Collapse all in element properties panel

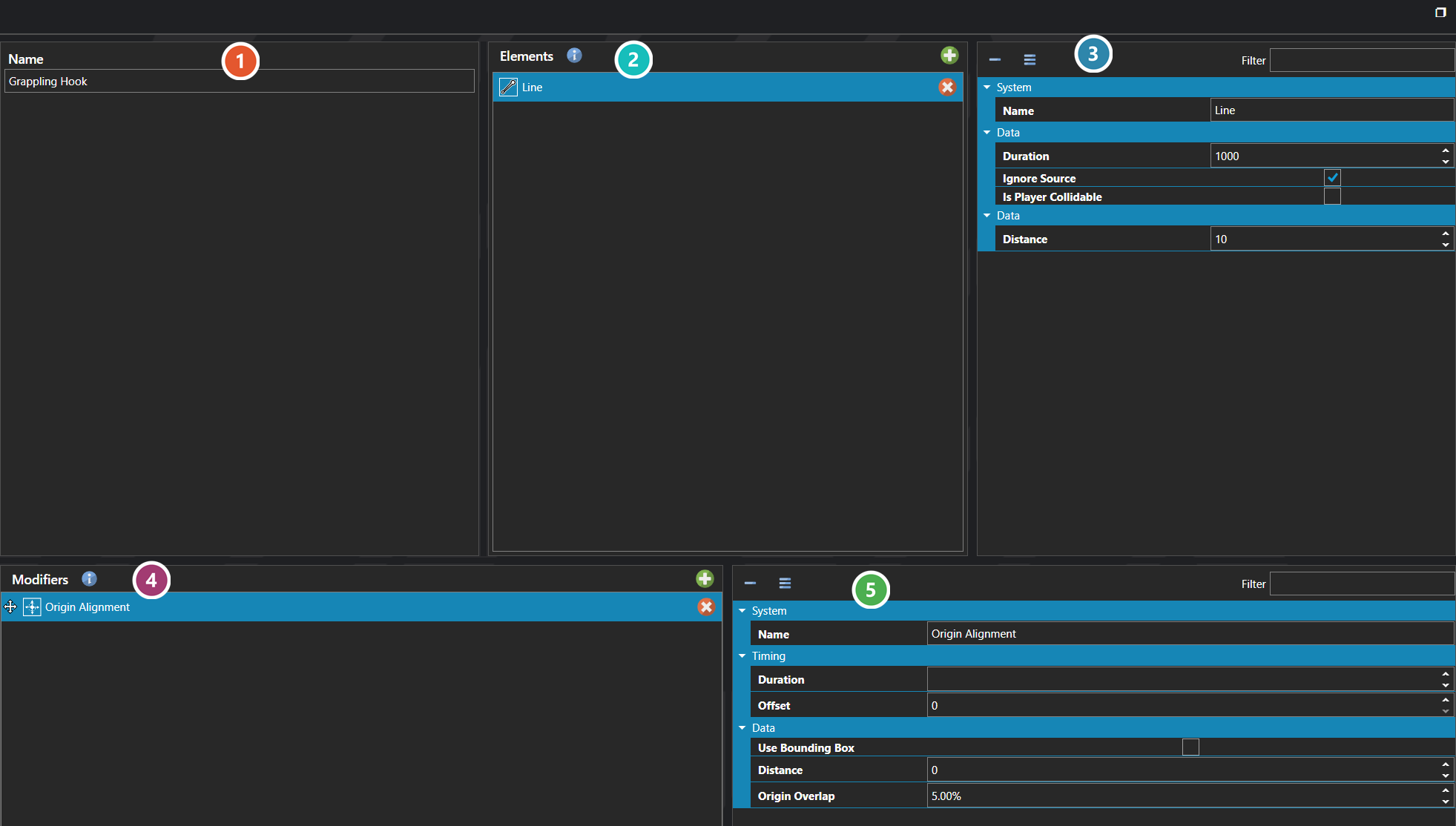995,60
